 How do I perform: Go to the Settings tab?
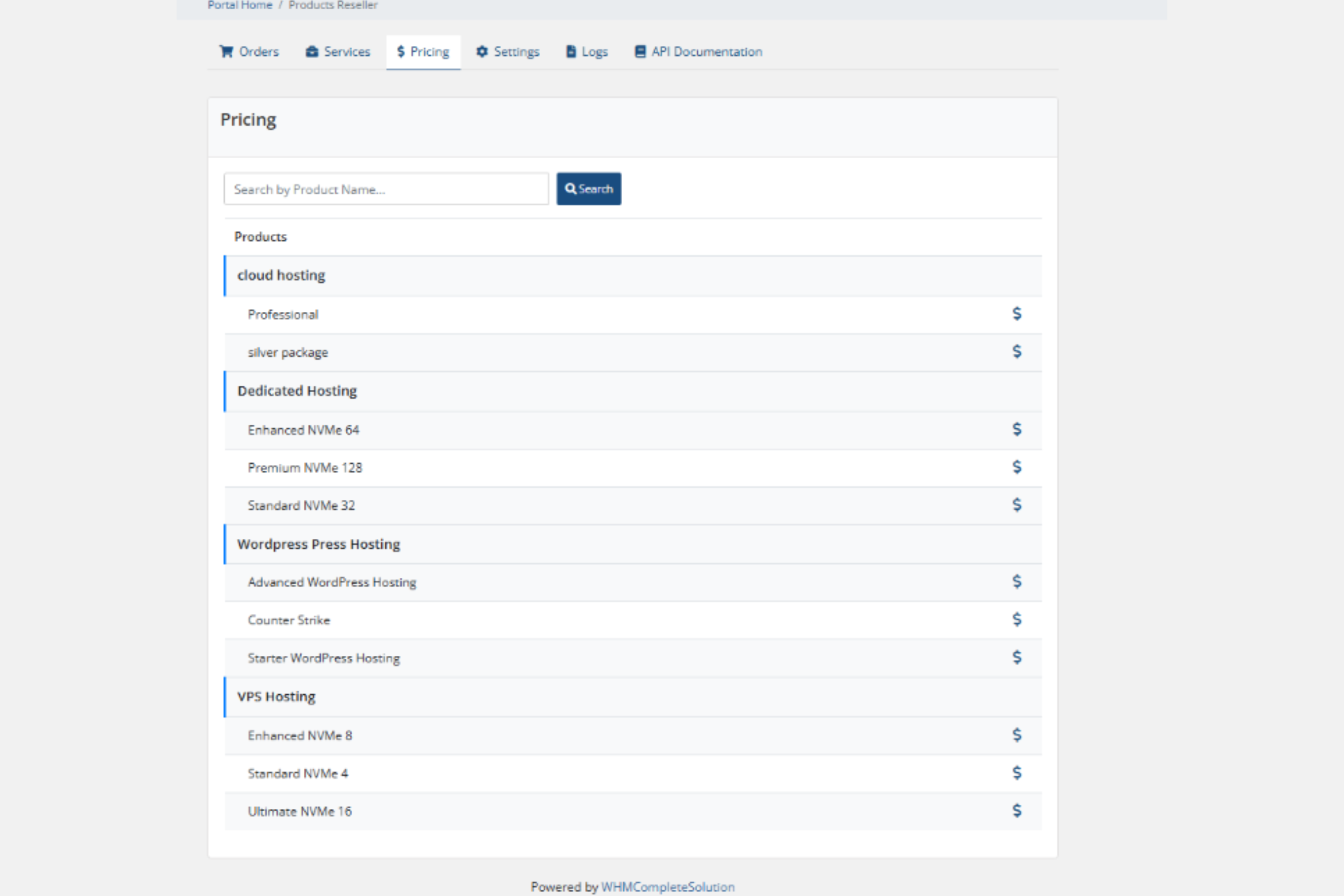[507, 52]
